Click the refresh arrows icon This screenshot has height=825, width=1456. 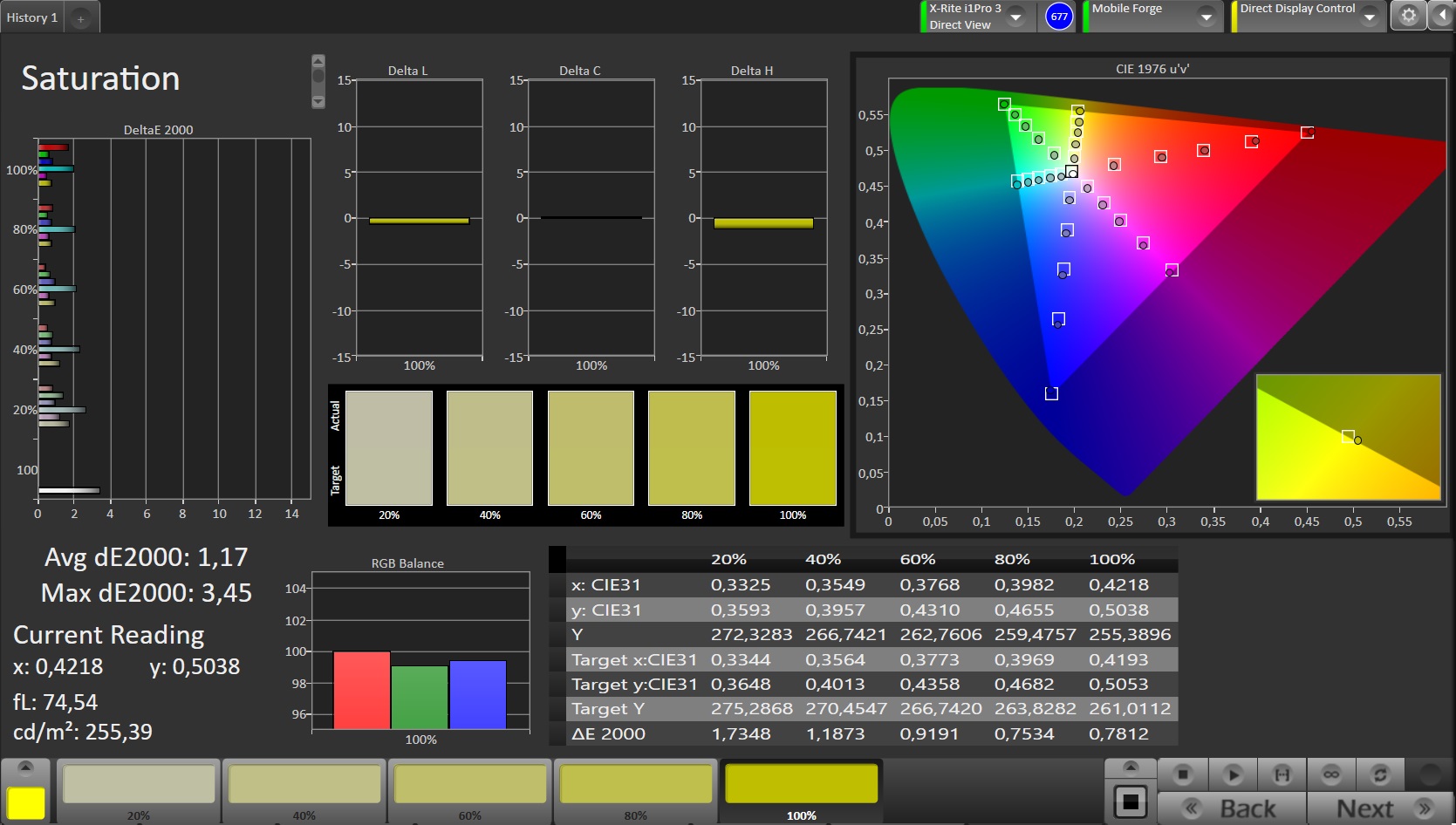[1379, 774]
